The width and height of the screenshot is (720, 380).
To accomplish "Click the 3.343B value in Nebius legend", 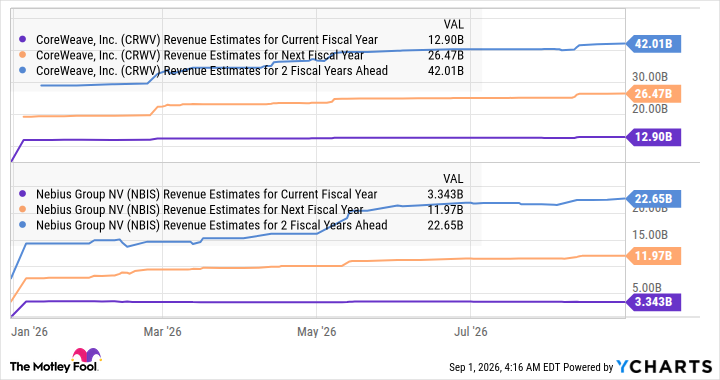I will point(445,194).
